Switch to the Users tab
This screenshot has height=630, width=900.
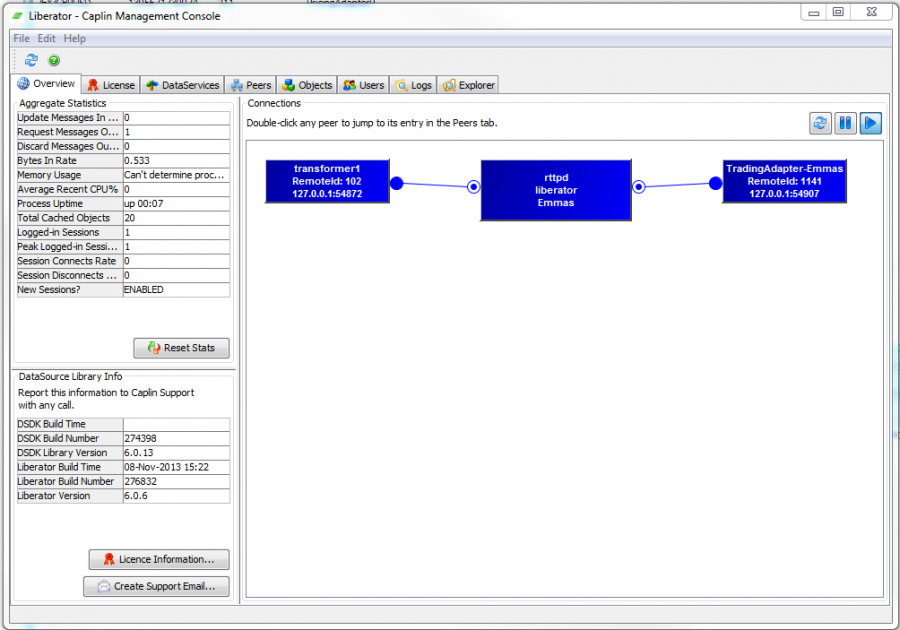(363, 85)
